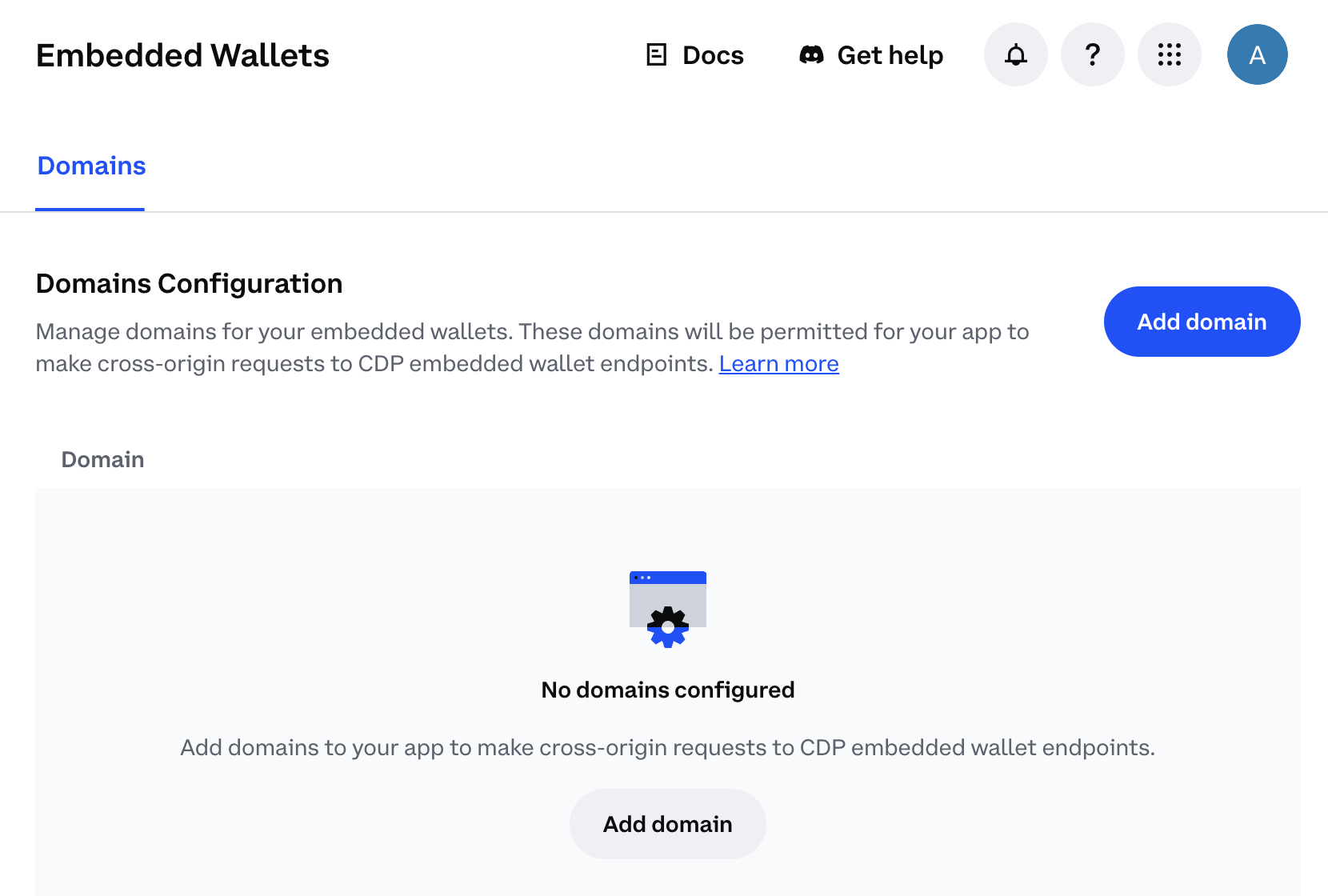Switch to the Domains tab
The image size is (1328, 896).
tap(90, 166)
